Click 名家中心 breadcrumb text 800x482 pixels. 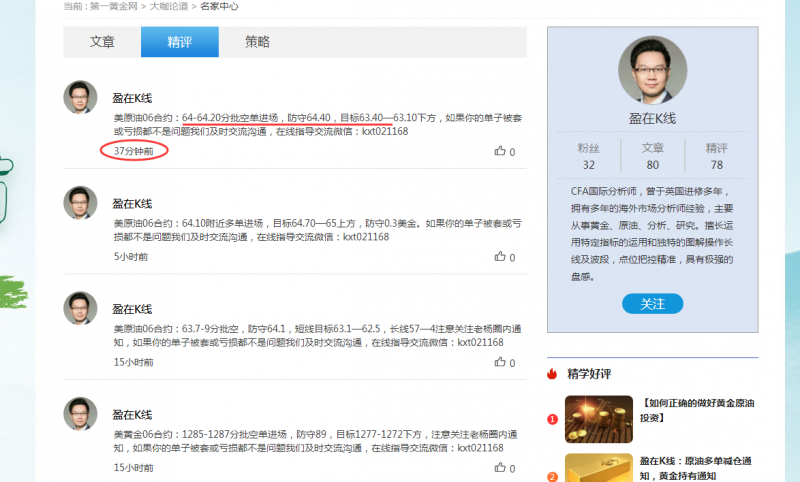[219, 6]
